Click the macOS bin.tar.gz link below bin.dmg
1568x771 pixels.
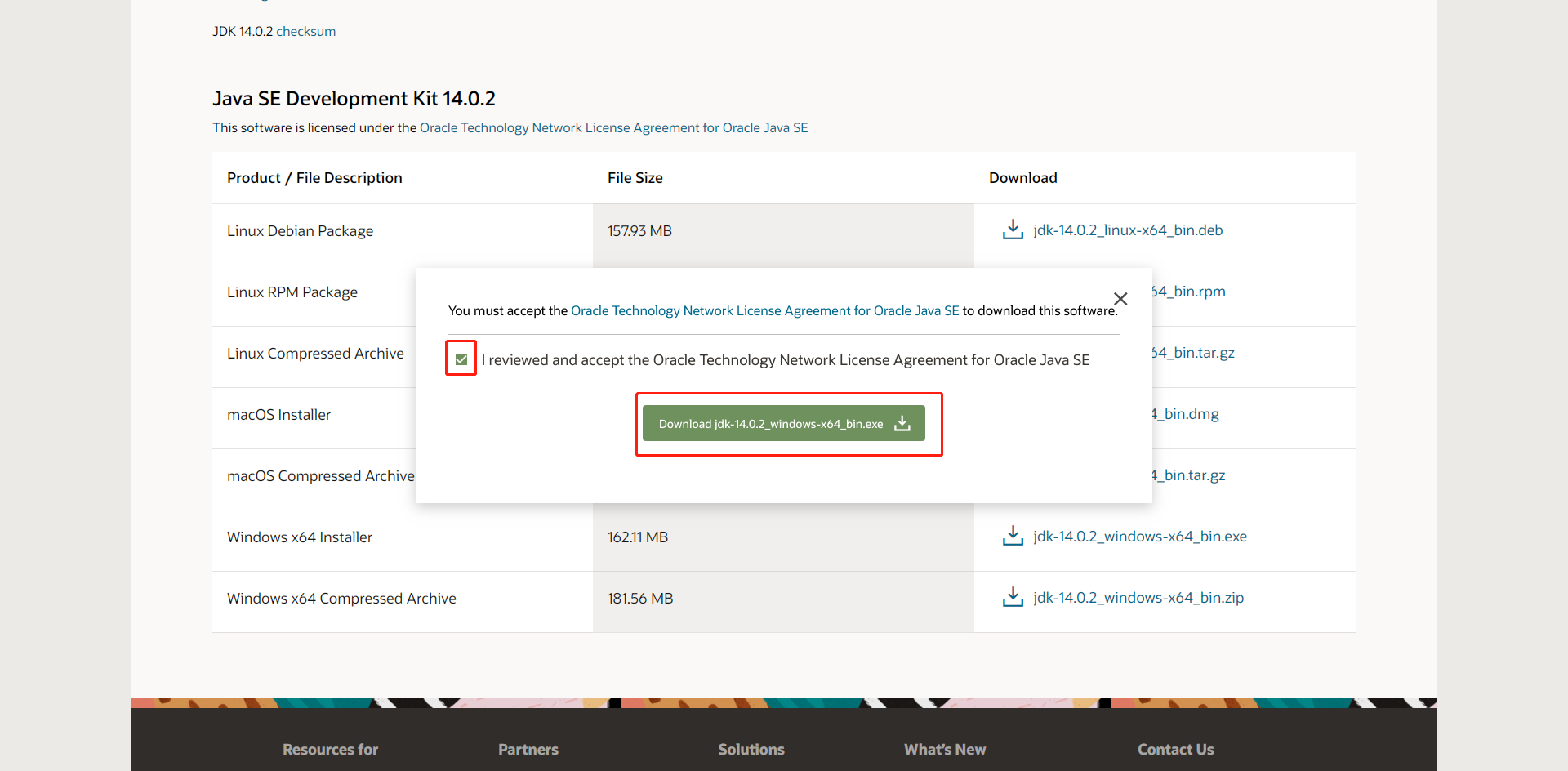[1189, 475]
